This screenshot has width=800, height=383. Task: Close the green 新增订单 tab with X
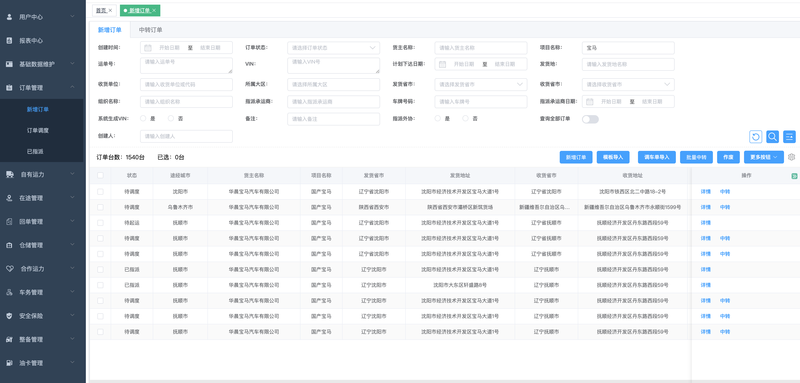(x=154, y=10)
